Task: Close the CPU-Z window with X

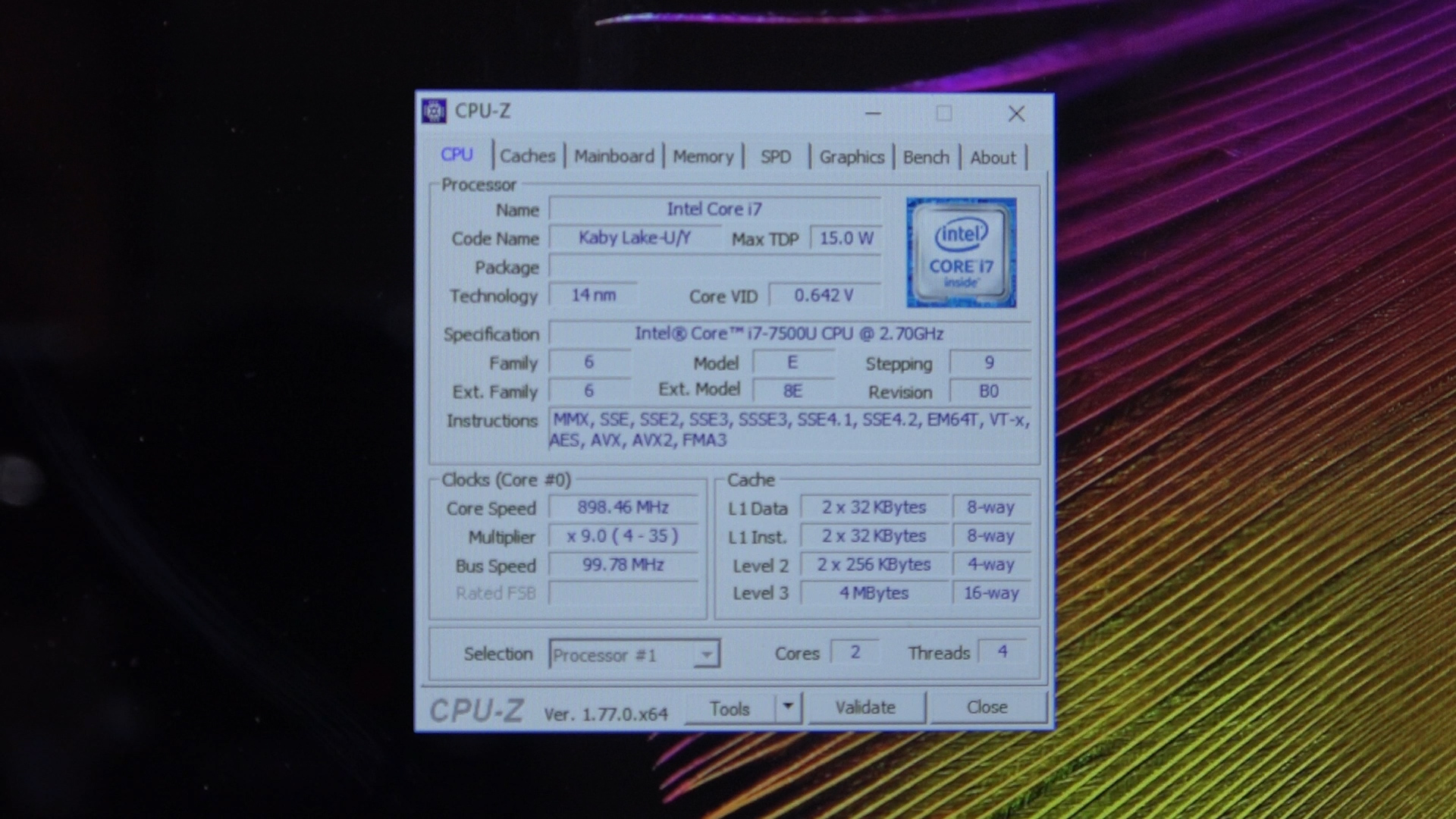Action: tap(1017, 114)
